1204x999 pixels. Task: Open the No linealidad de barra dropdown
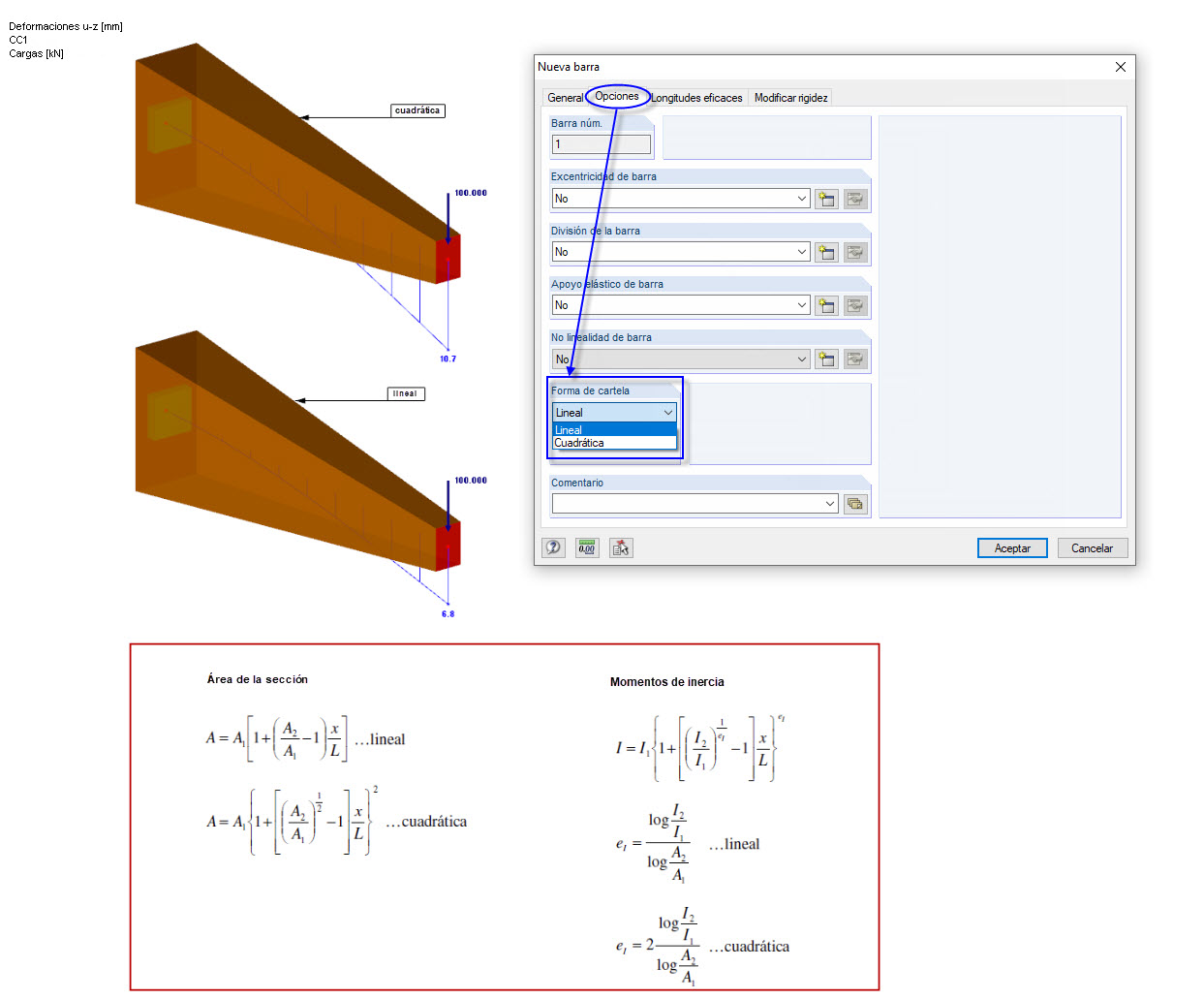(x=802, y=359)
